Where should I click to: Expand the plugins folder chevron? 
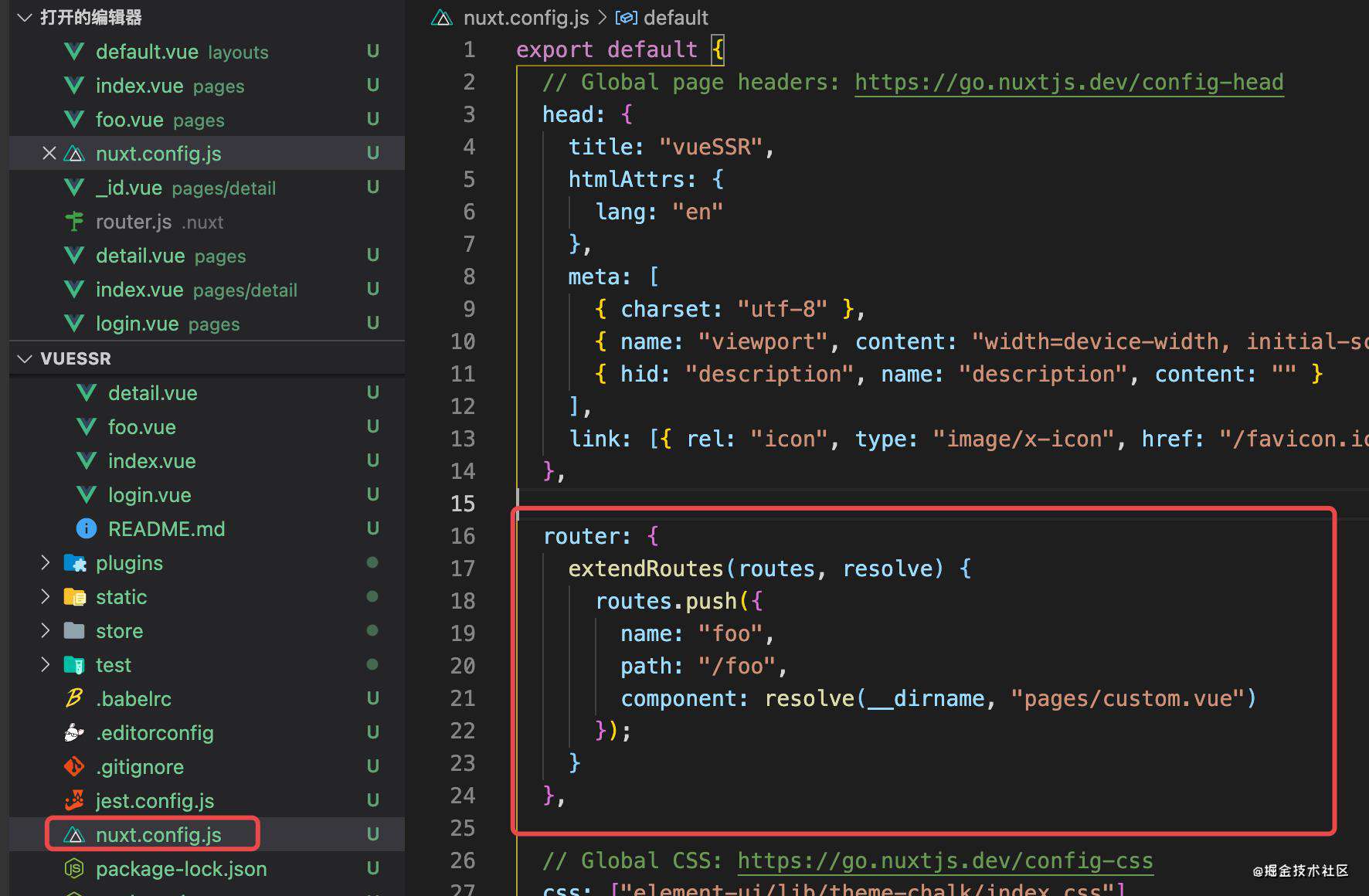point(45,563)
